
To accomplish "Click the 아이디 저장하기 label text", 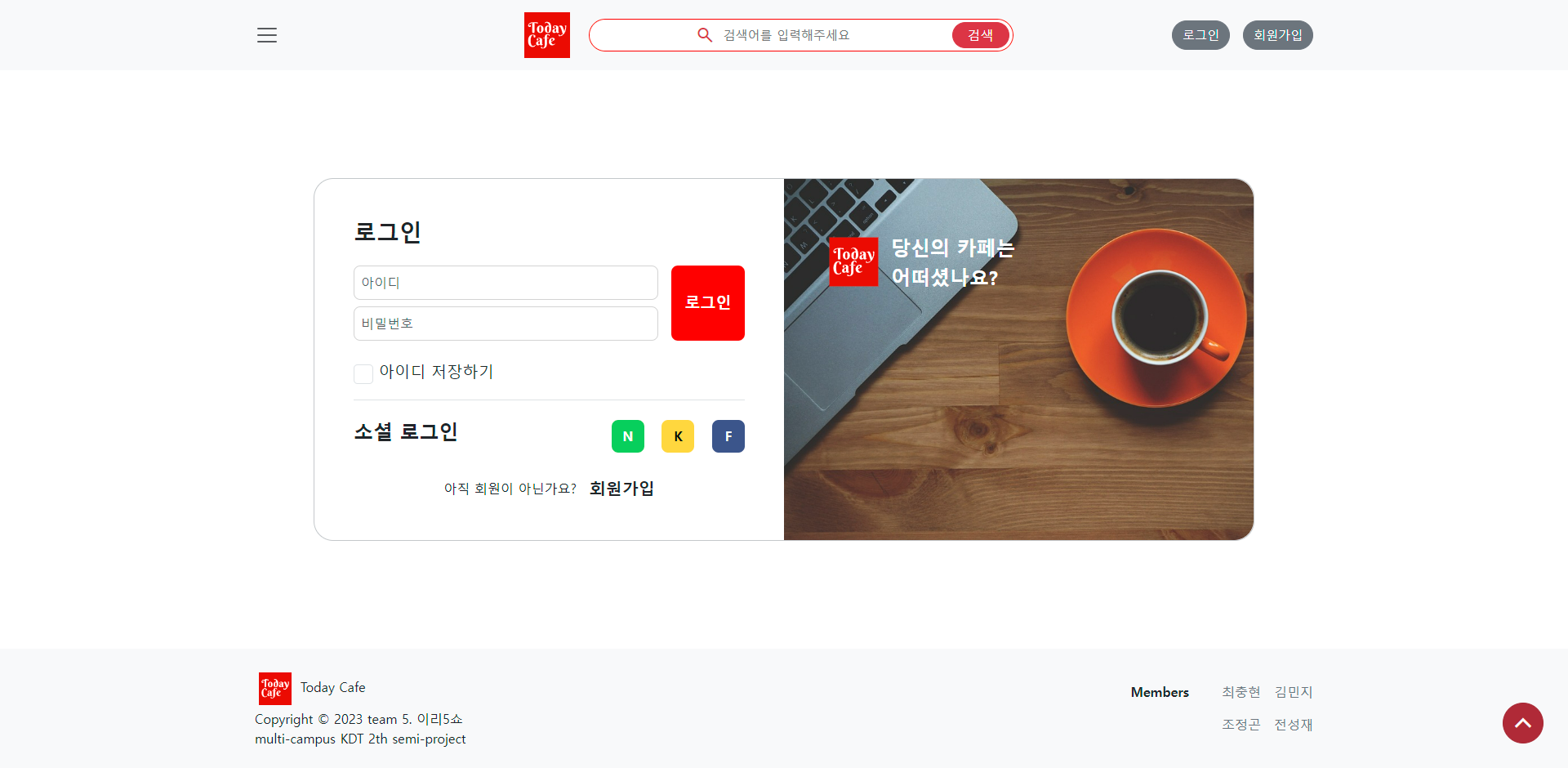I will [436, 372].
